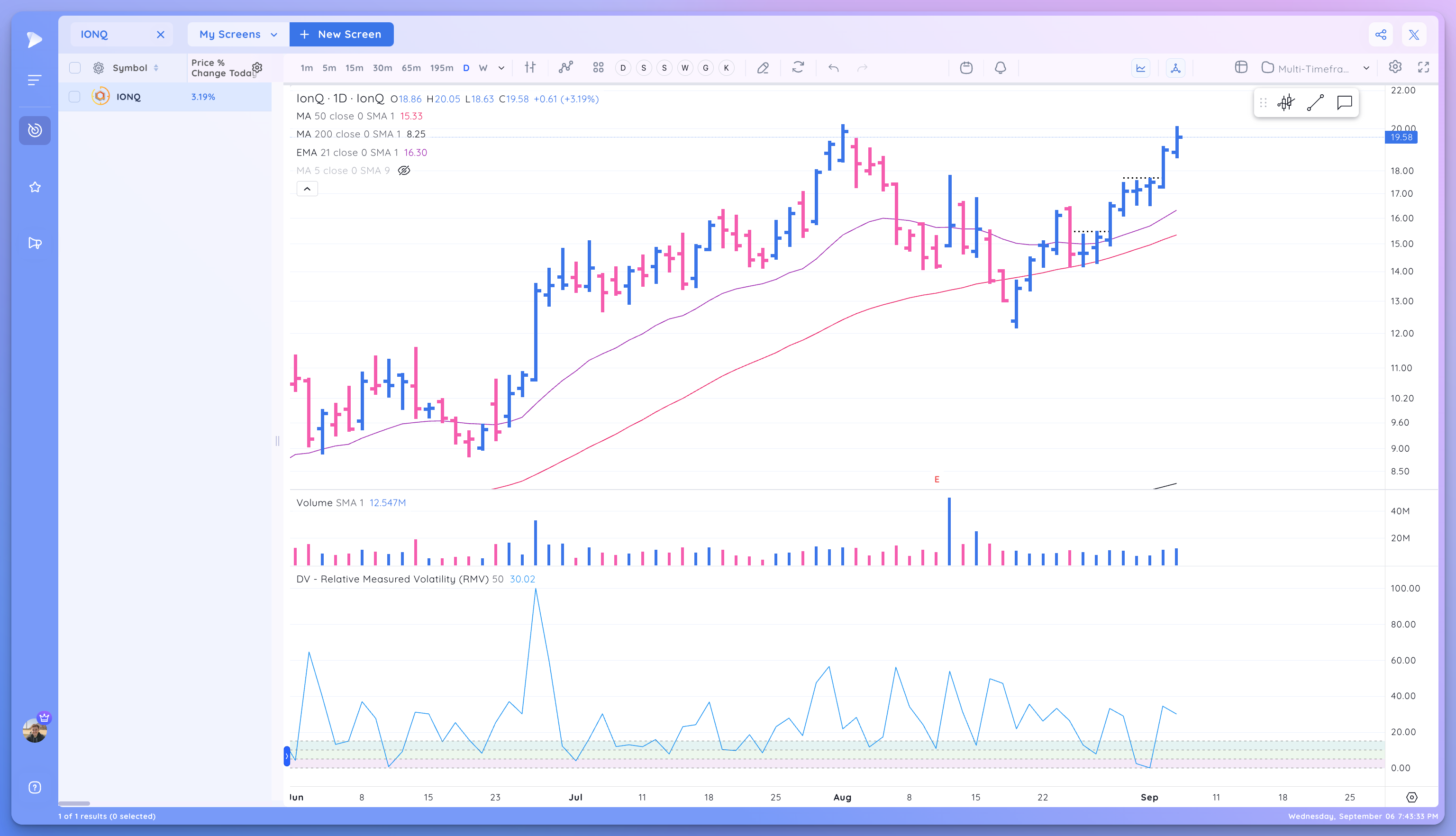Viewport: 1456px width, 836px height.
Task: Click the New Screen button
Action: click(x=341, y=35)
